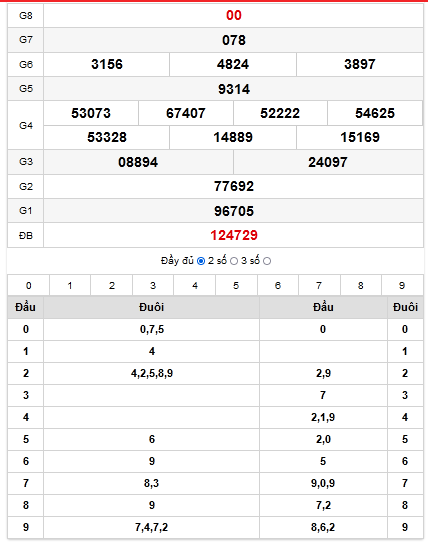Highlight numbers with digit 2
The image size is (428, 544).
coord(112,286)
